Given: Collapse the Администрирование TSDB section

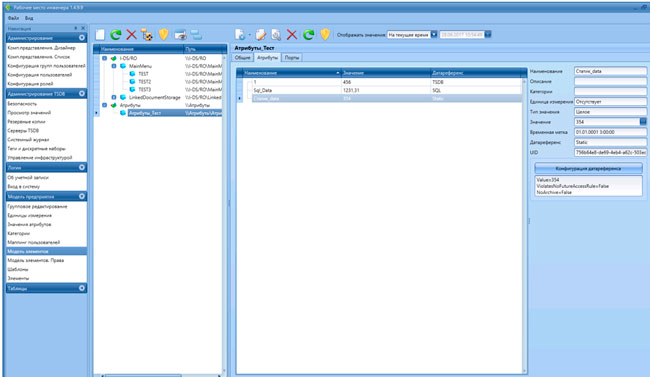Looking at the screenshot, I should pyautogui.click(x=82, y=94).
